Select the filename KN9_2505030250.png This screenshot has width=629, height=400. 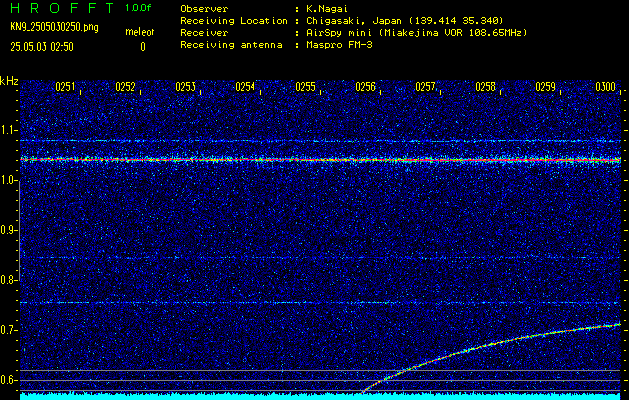click(54, 27)
